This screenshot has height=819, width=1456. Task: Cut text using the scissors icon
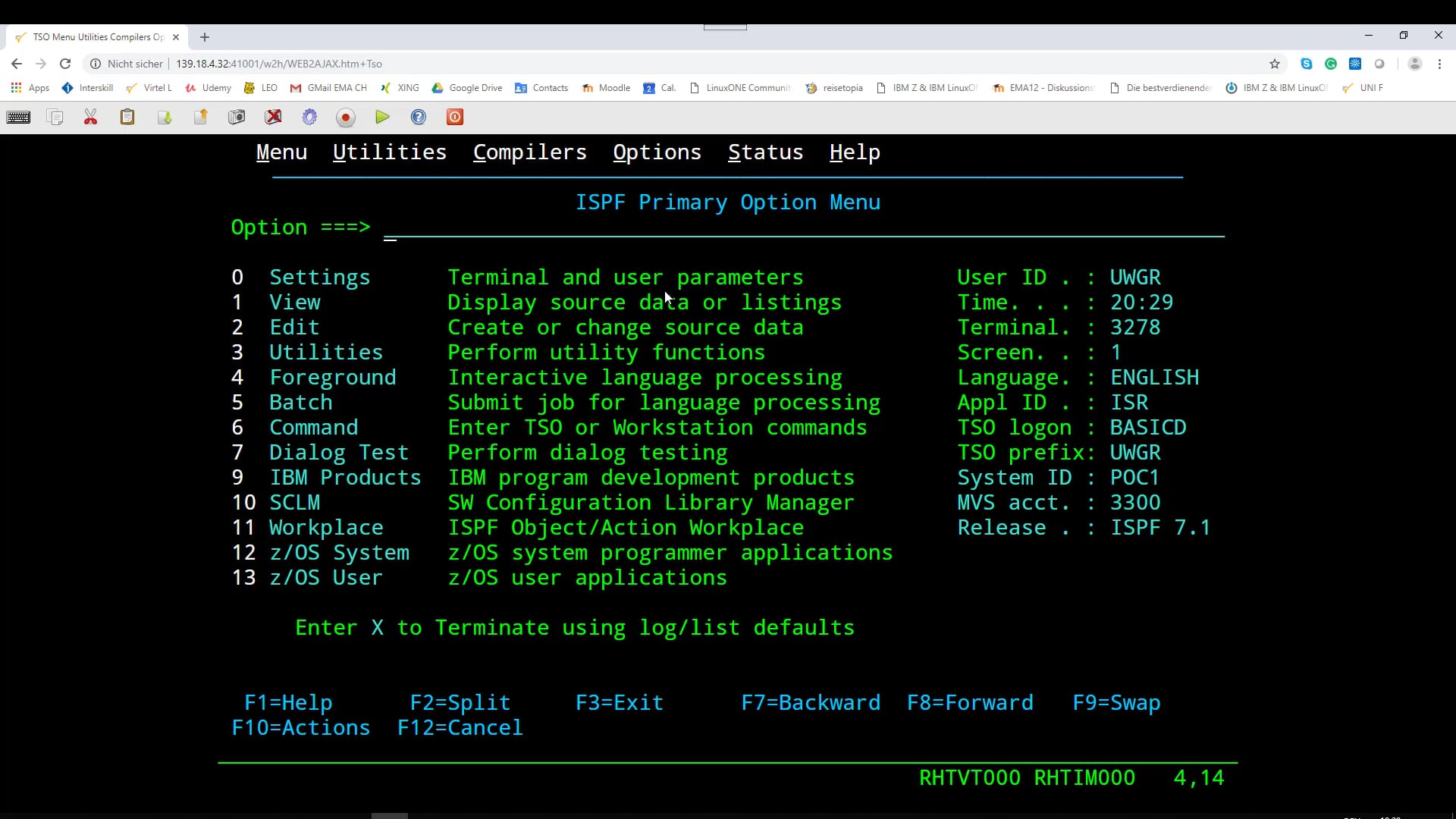click(x=90, y=117)
